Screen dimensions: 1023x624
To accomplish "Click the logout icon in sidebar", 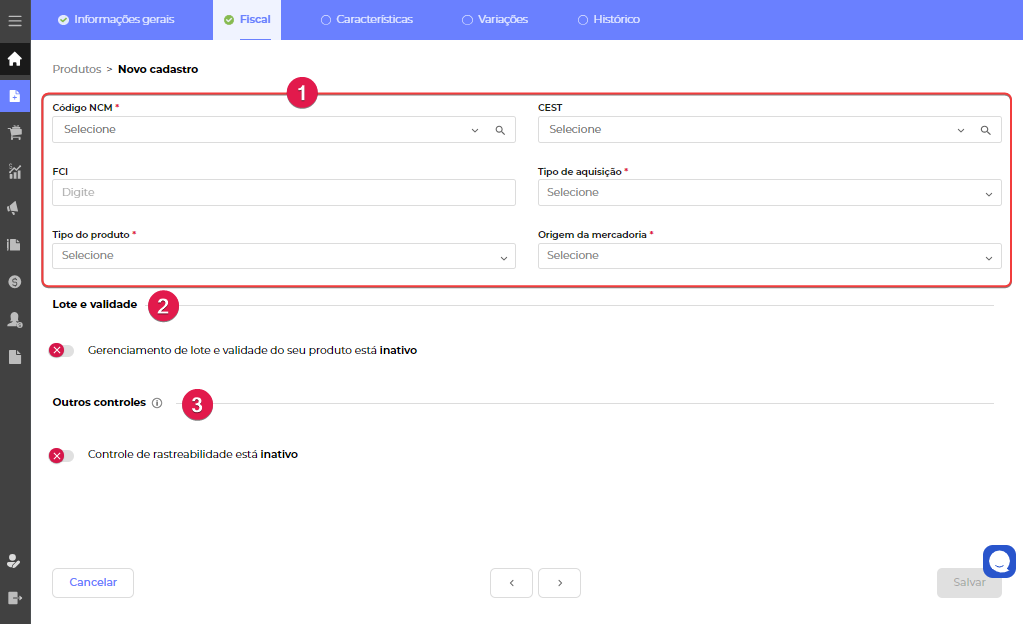I will (15, 597).
